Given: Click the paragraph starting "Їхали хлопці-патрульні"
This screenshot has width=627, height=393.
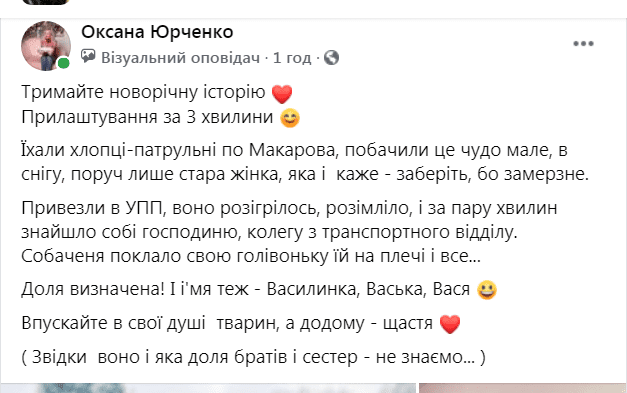Looking at the screenshot, I should pos(305,162).
